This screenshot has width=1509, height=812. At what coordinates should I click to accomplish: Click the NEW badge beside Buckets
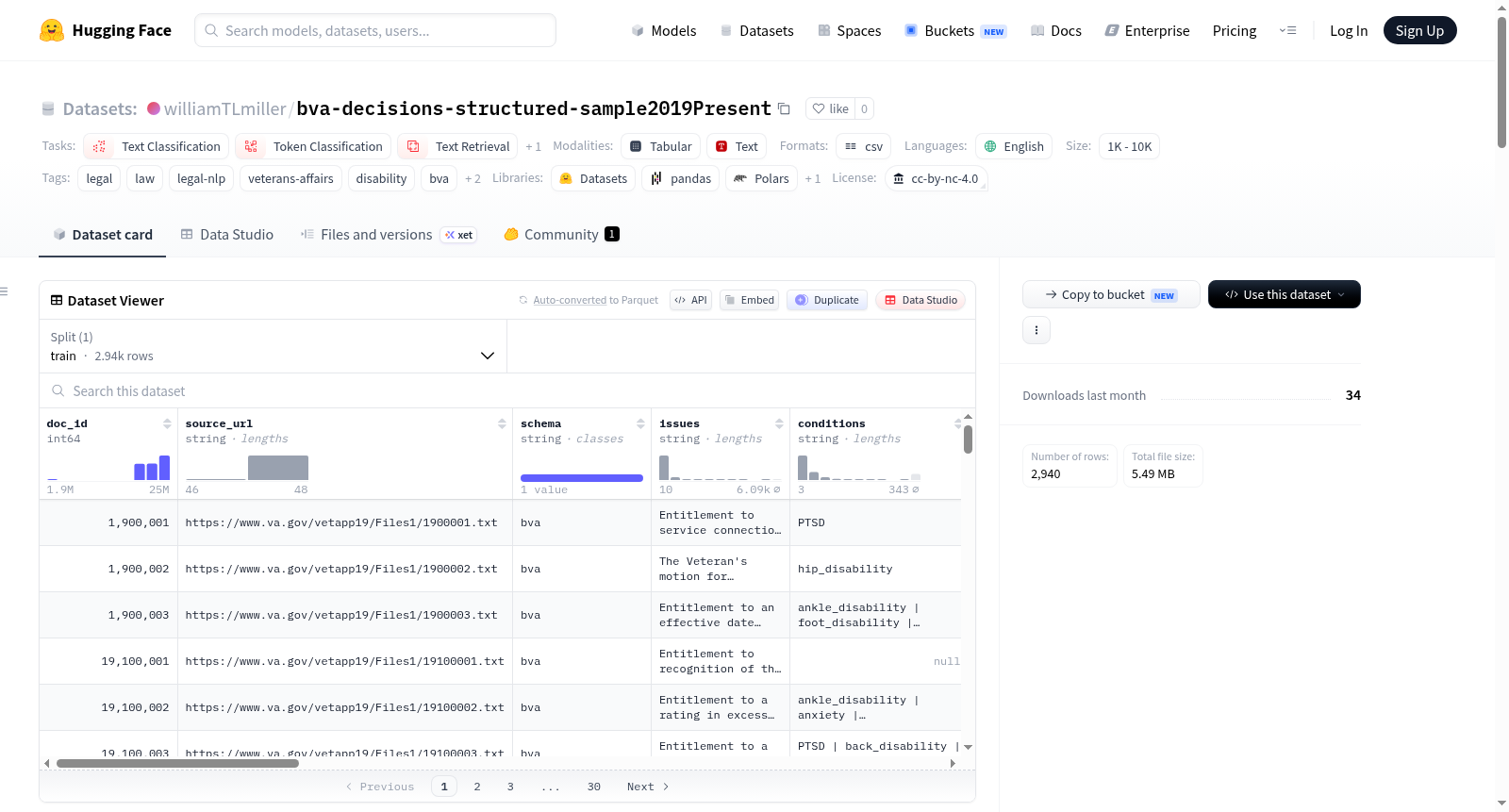pos(994,31)
